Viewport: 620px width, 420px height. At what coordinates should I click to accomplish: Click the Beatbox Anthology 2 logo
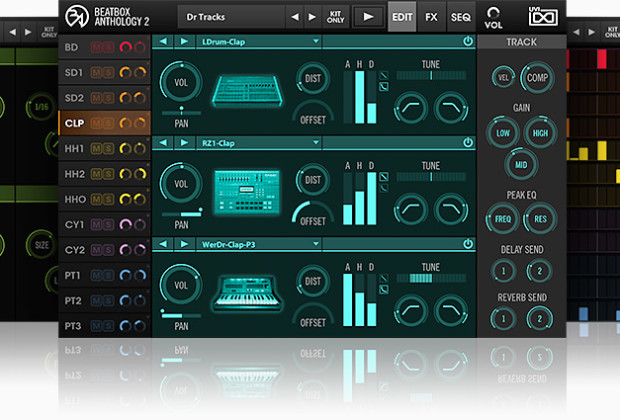click(x=107, y=17)
